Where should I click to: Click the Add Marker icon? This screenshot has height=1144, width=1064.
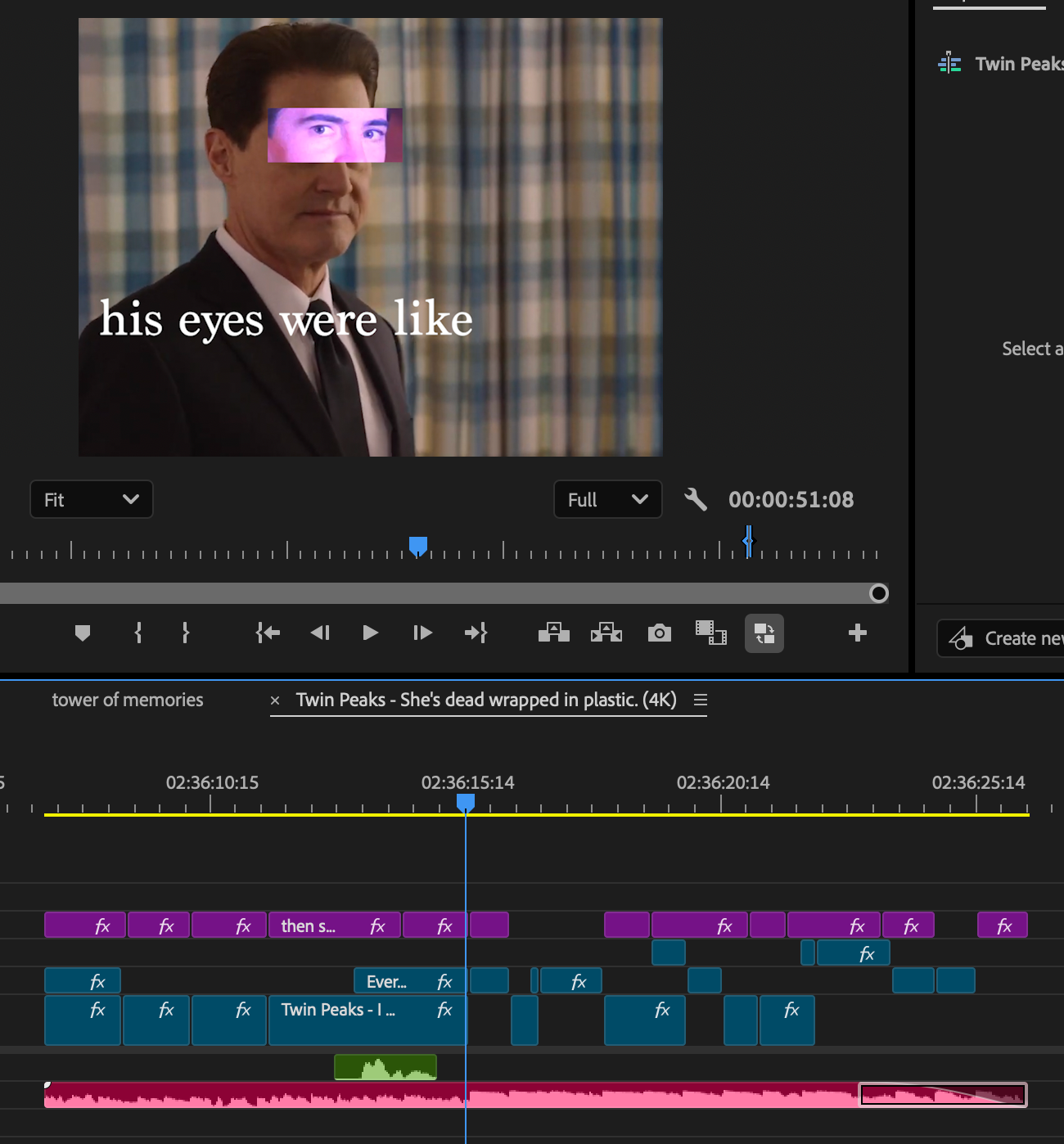(83, 633)
